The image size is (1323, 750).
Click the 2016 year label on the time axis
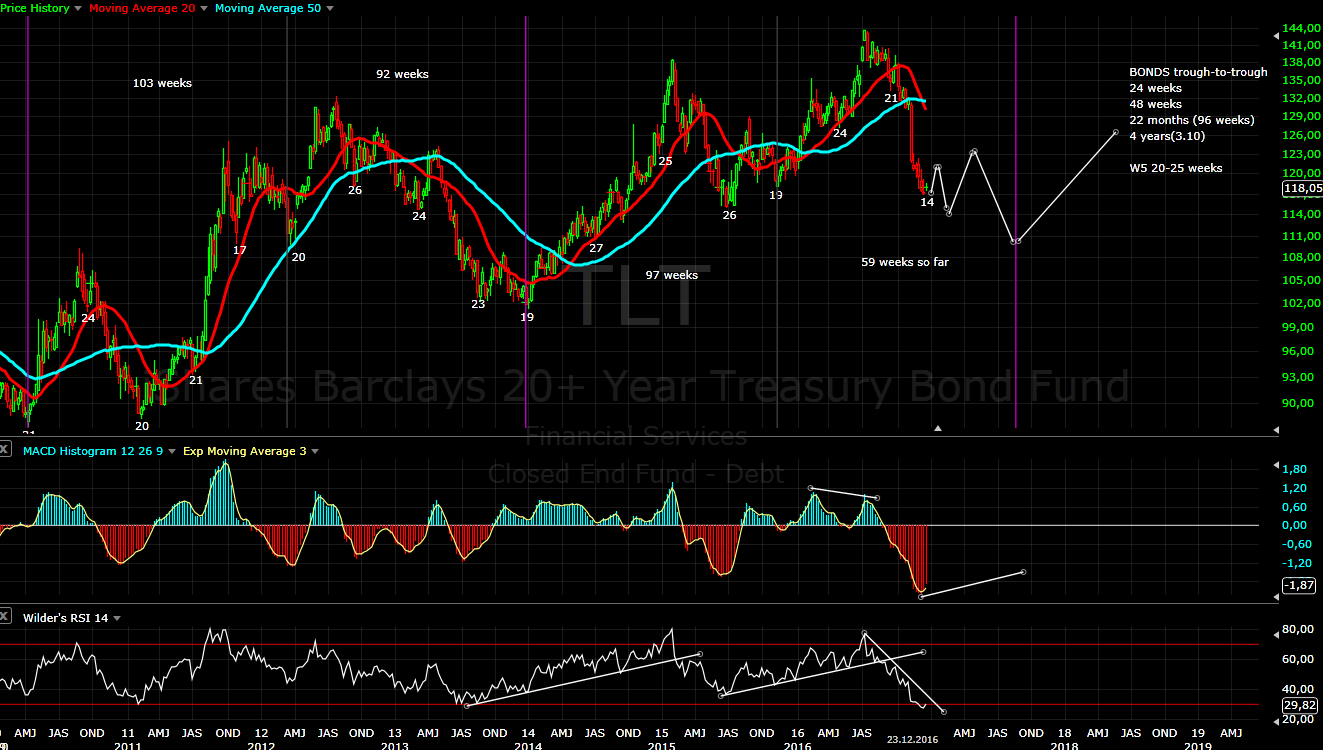(798, 745)
